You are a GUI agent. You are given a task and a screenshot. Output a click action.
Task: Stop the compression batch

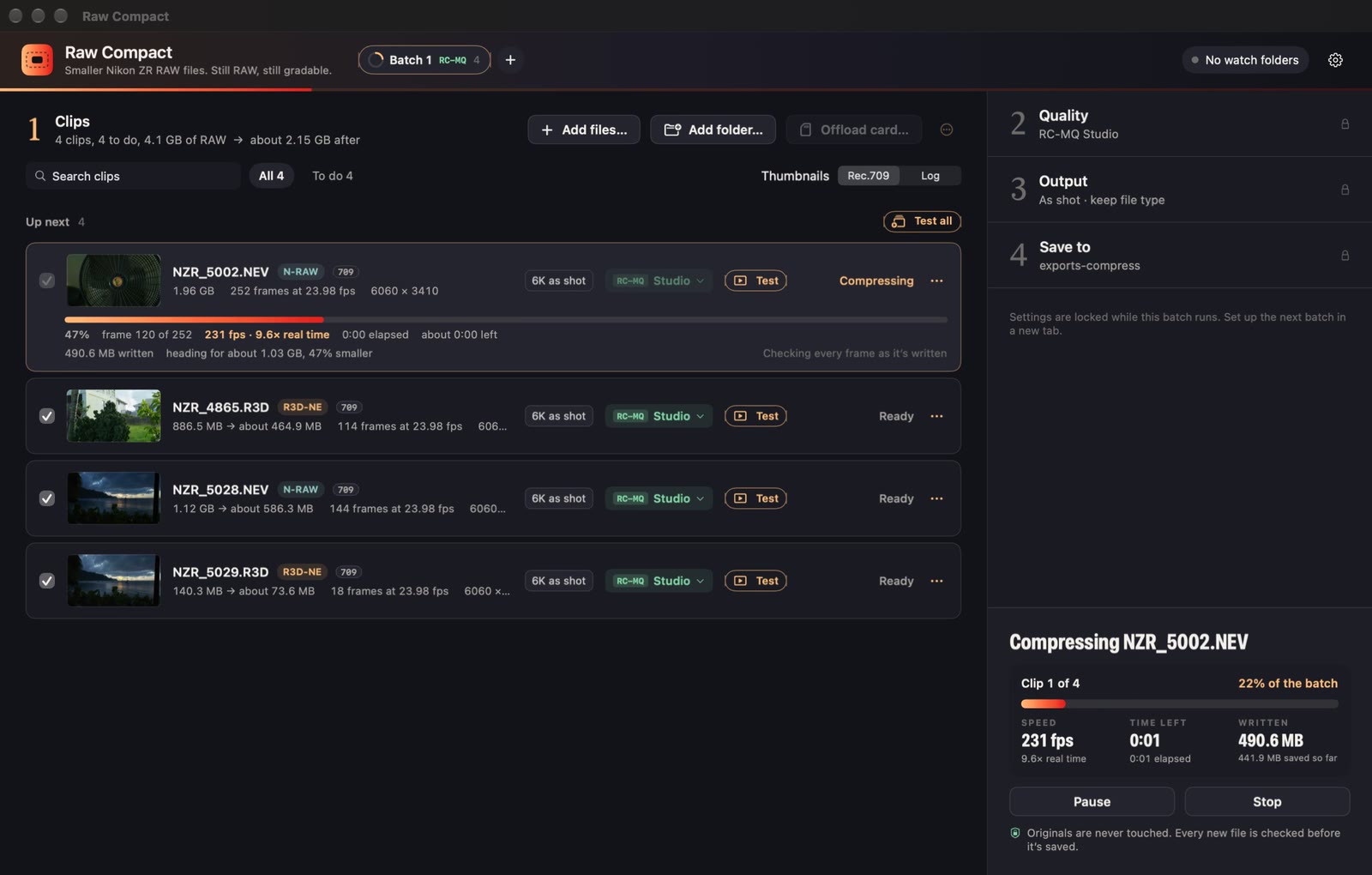pos(1267,801)
